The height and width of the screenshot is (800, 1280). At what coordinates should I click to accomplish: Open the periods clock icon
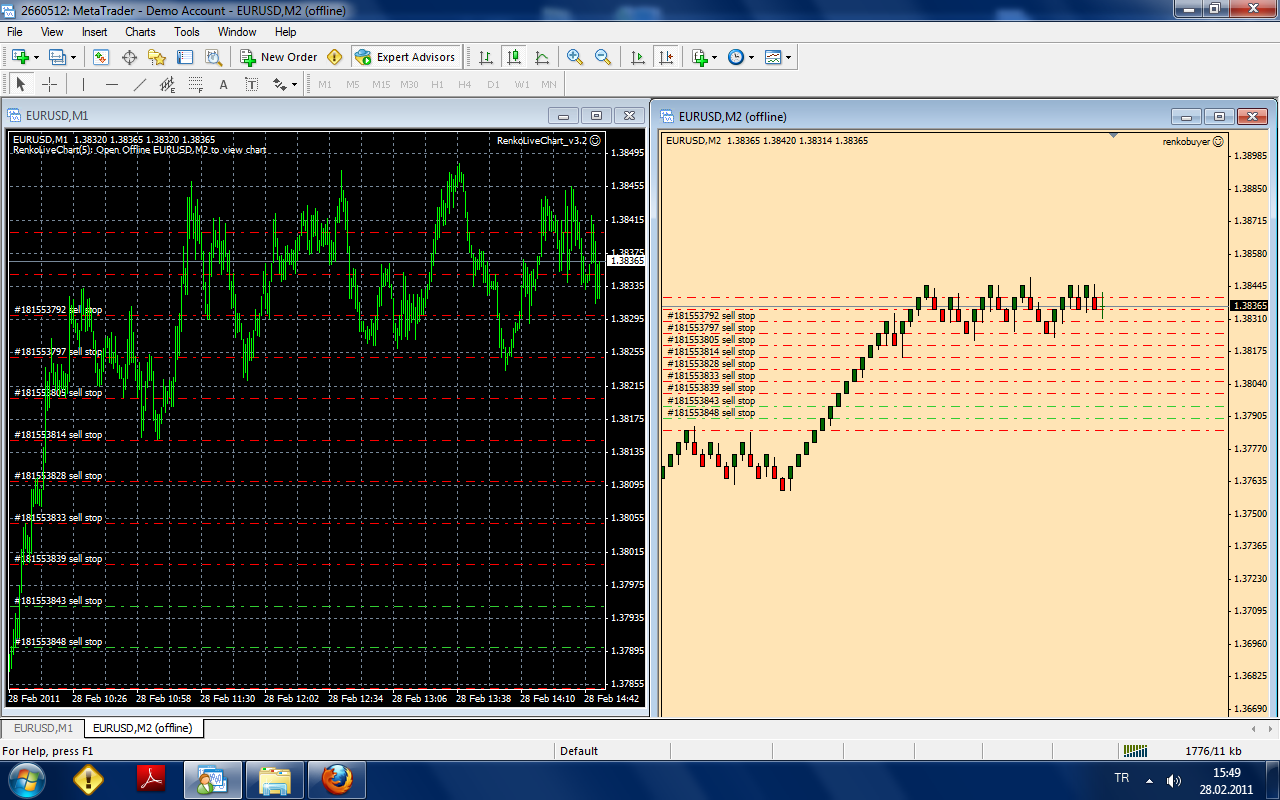[x=736, y=57]
